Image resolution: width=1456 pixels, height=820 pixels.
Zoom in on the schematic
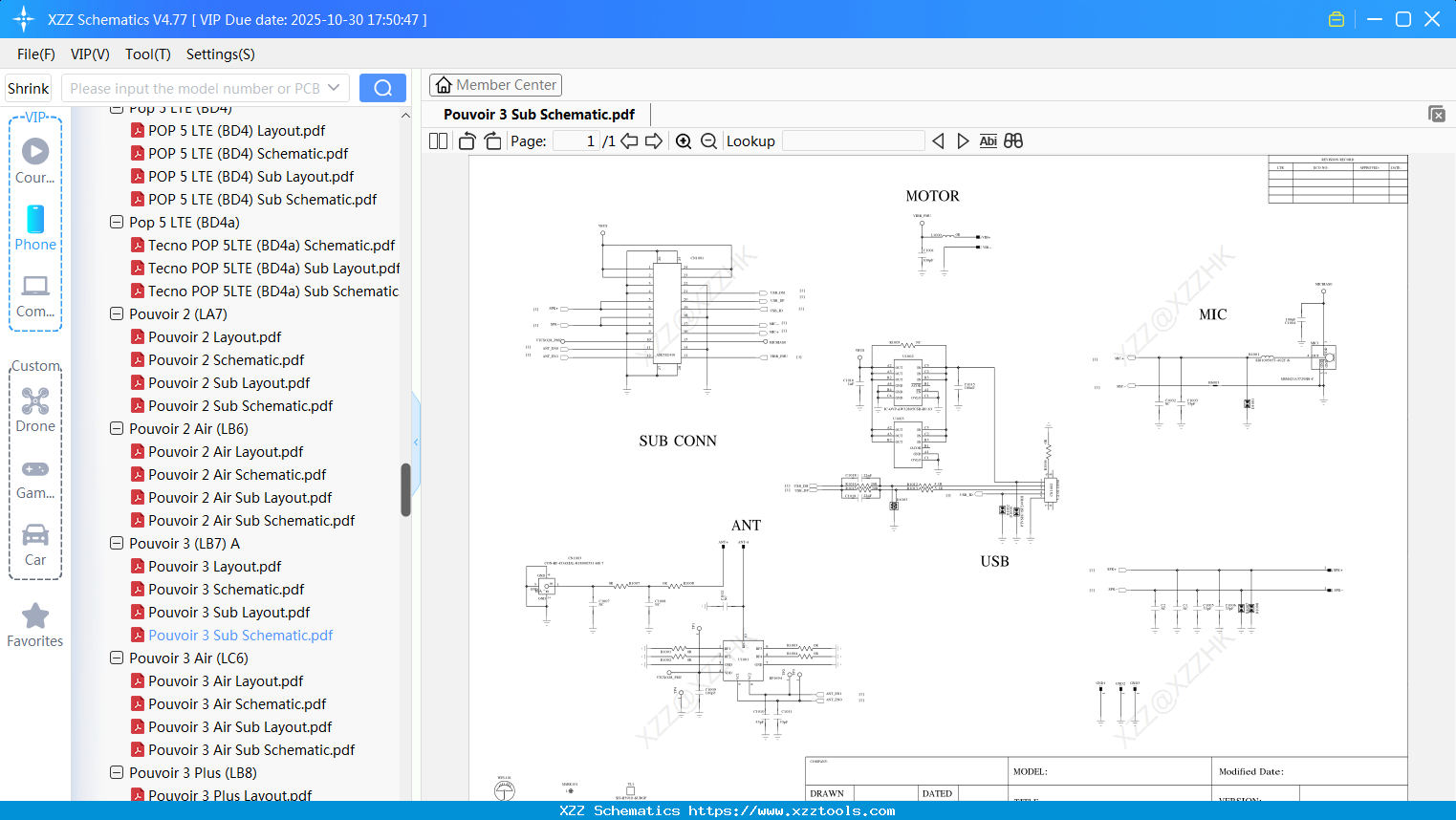[x=684, y=140]
